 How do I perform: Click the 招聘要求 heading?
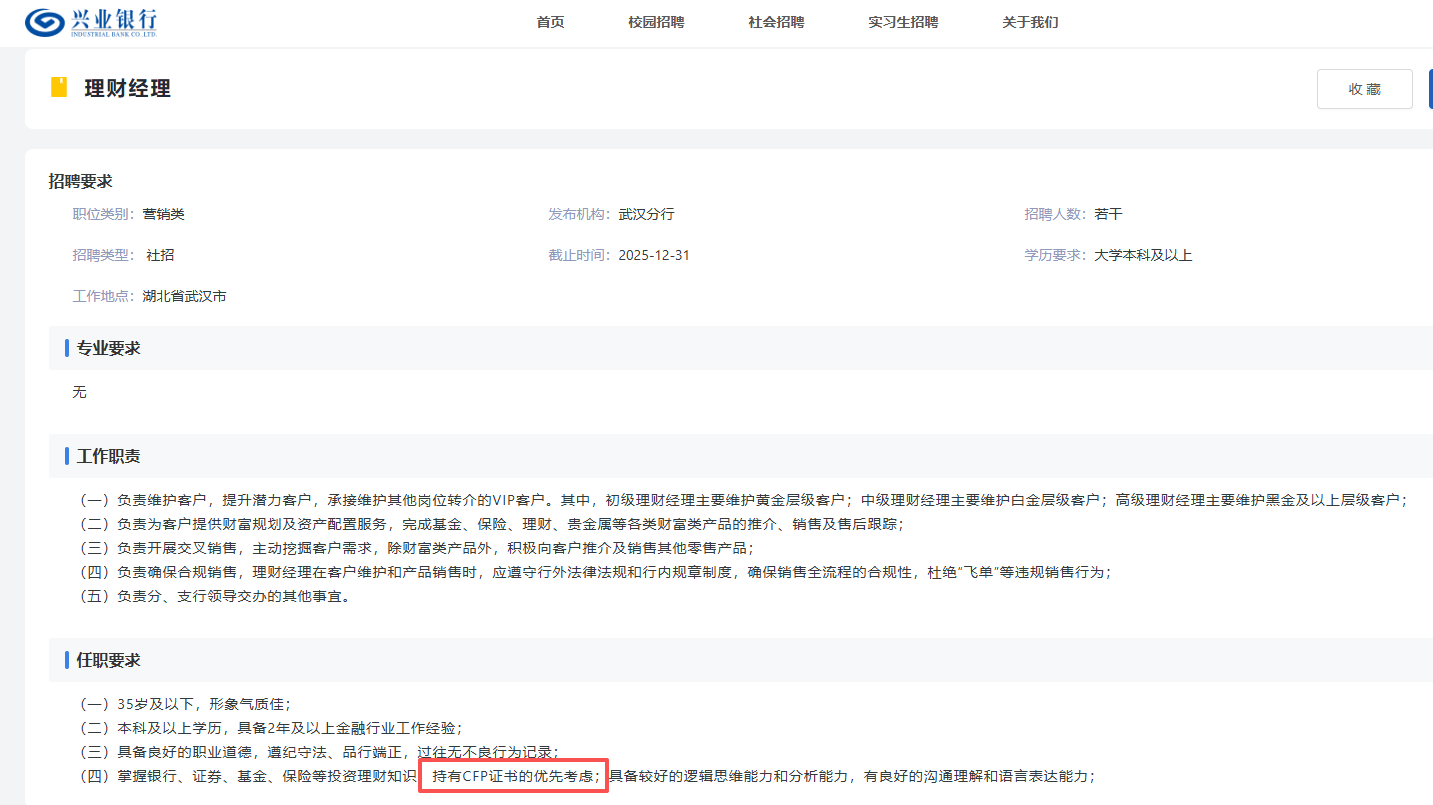[81, 181]
